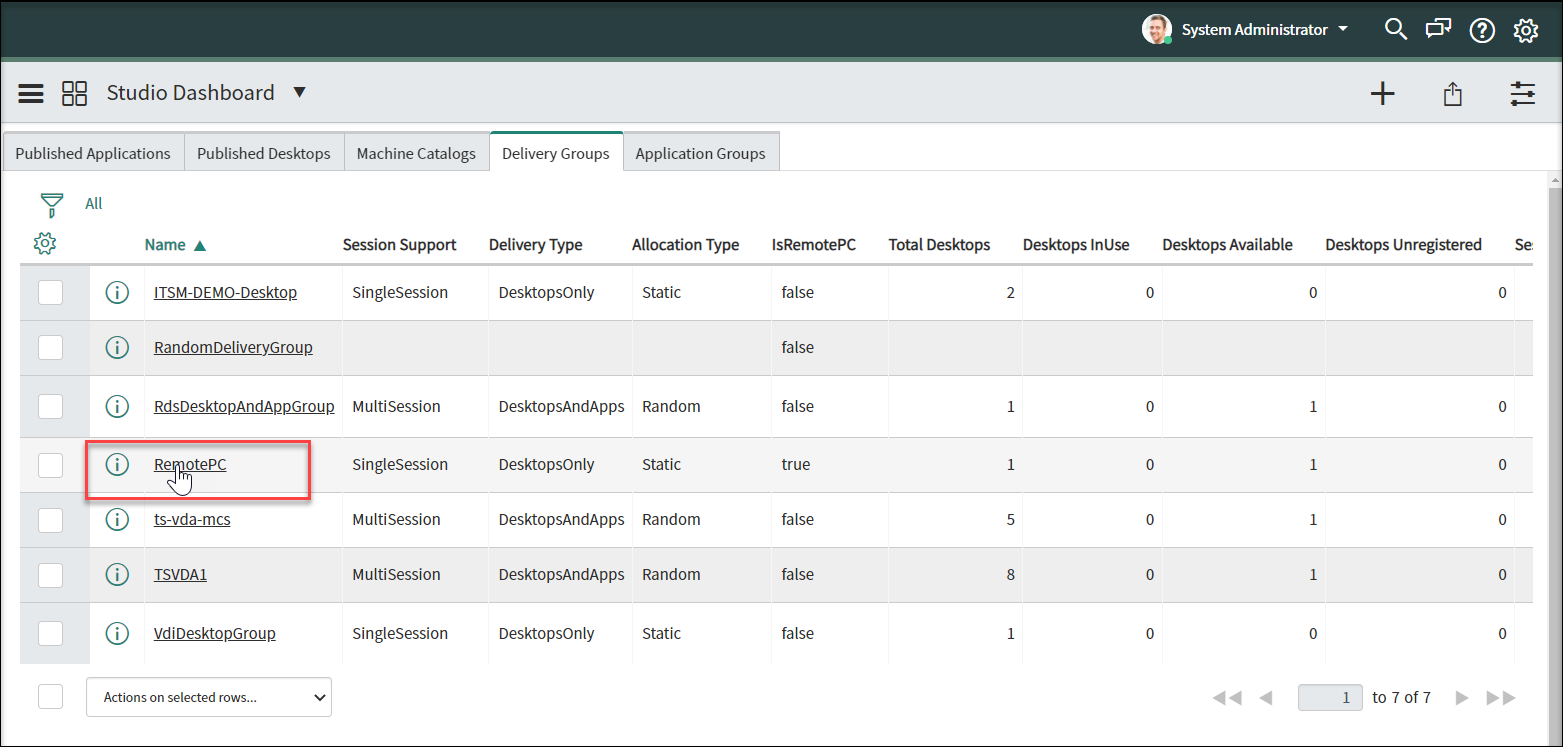Click the dashboard grid overview icon
This screenshot has height=747, width=1563.
(x=75, y=93)
